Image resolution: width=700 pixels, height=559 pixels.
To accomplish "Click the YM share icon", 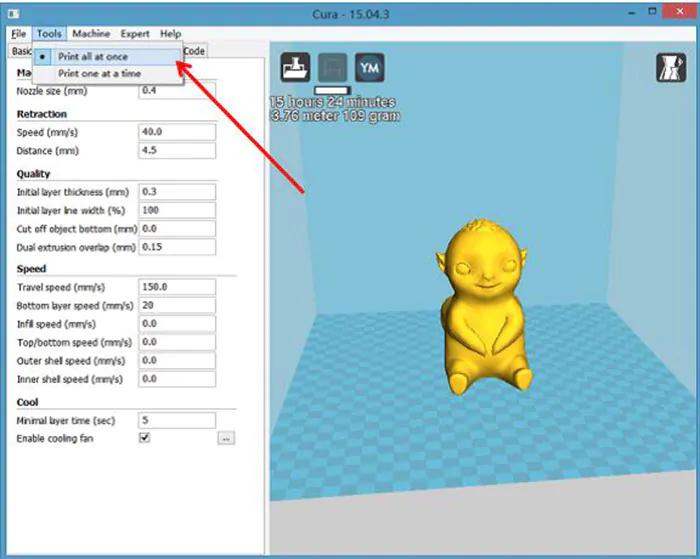I will click(369, 68).
